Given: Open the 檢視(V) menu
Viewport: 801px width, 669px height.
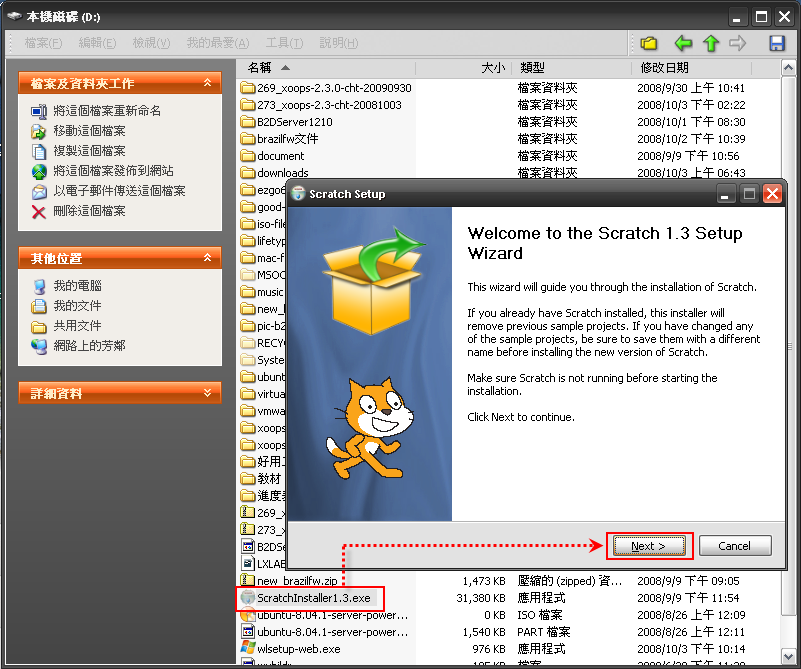Looking at the screenshot, I should [151, 43].
